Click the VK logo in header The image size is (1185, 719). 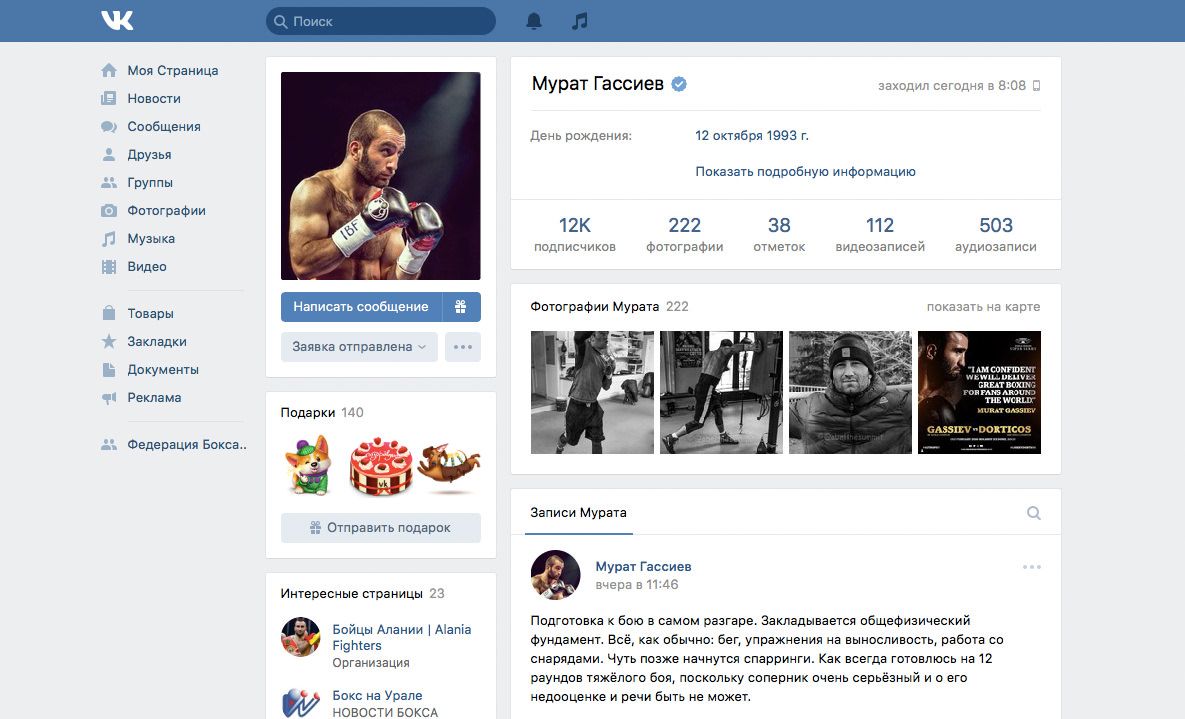(x=117, y=20)
